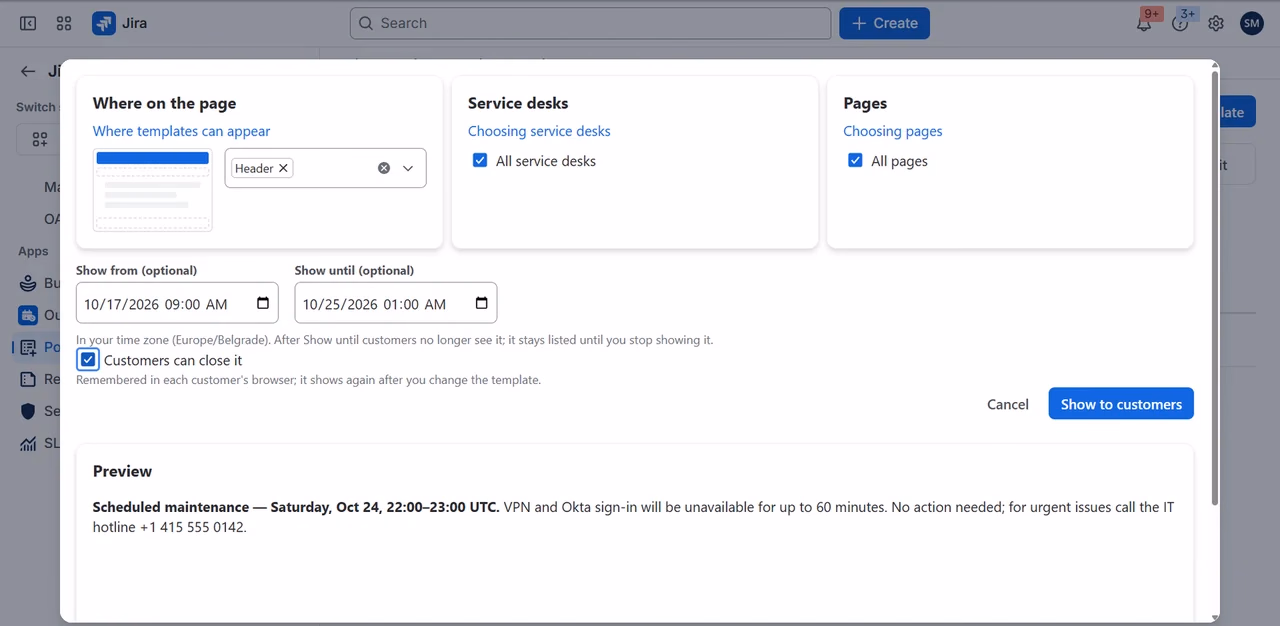
Task: Click the page layout thumbnail
Action: (x=153, y=190)
